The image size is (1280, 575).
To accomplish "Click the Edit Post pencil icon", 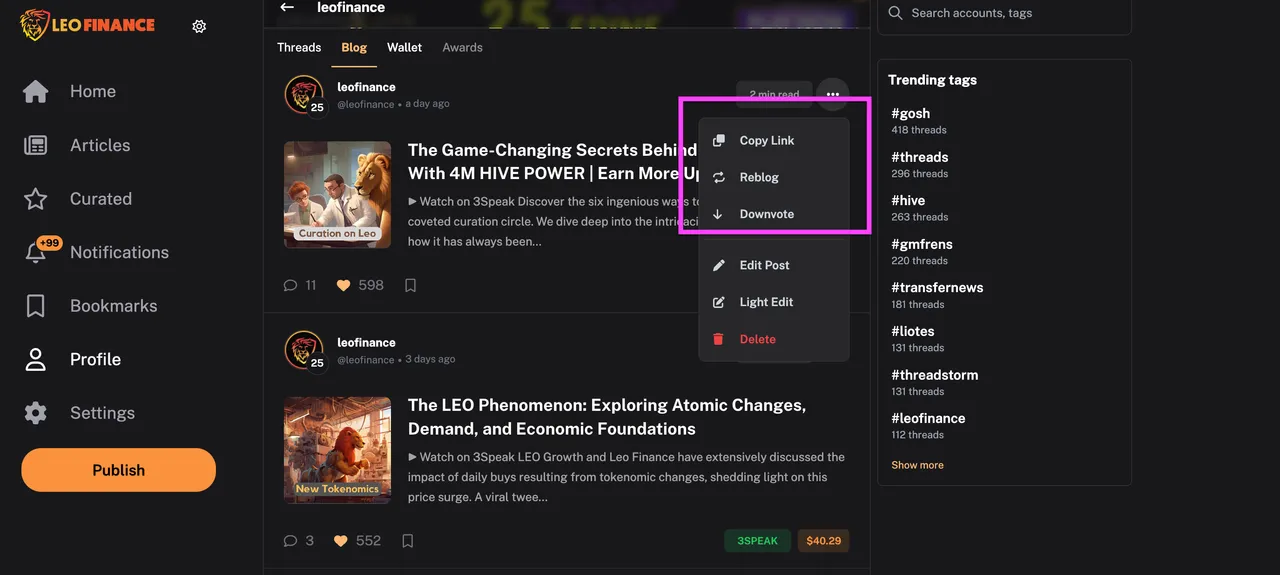I will (x=718, y=265).
